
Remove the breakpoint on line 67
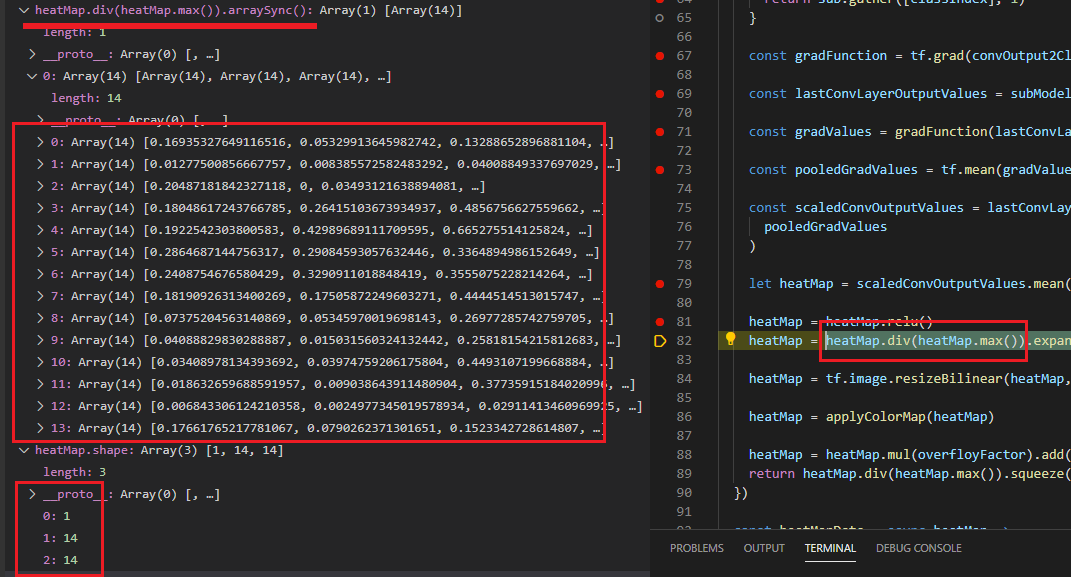[x=660, y=56]
